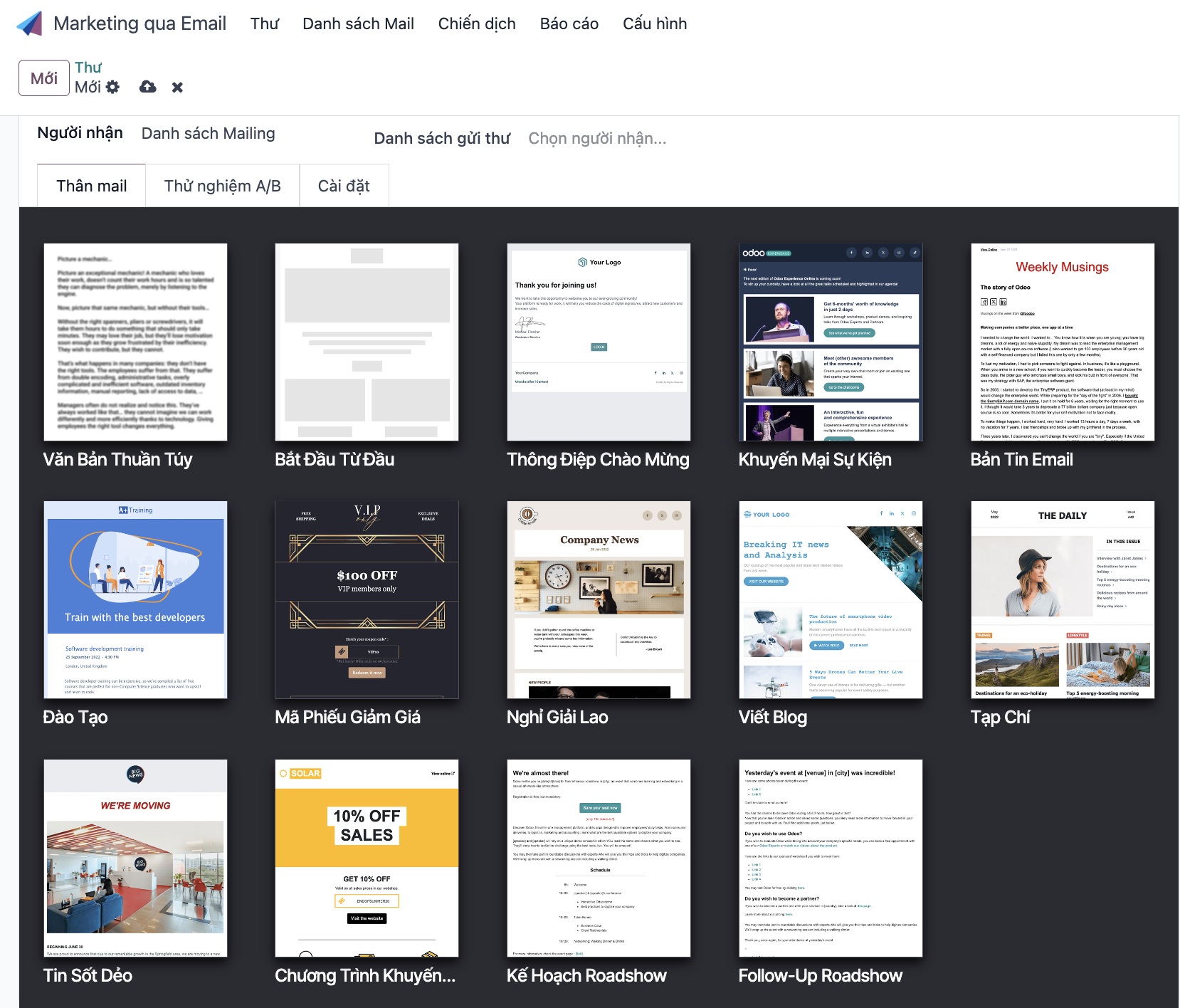The width and height of the screenshot is (1180, 1008).
Task: Follow the Thư breadcrumb link
Action: (x=88, y=68)
